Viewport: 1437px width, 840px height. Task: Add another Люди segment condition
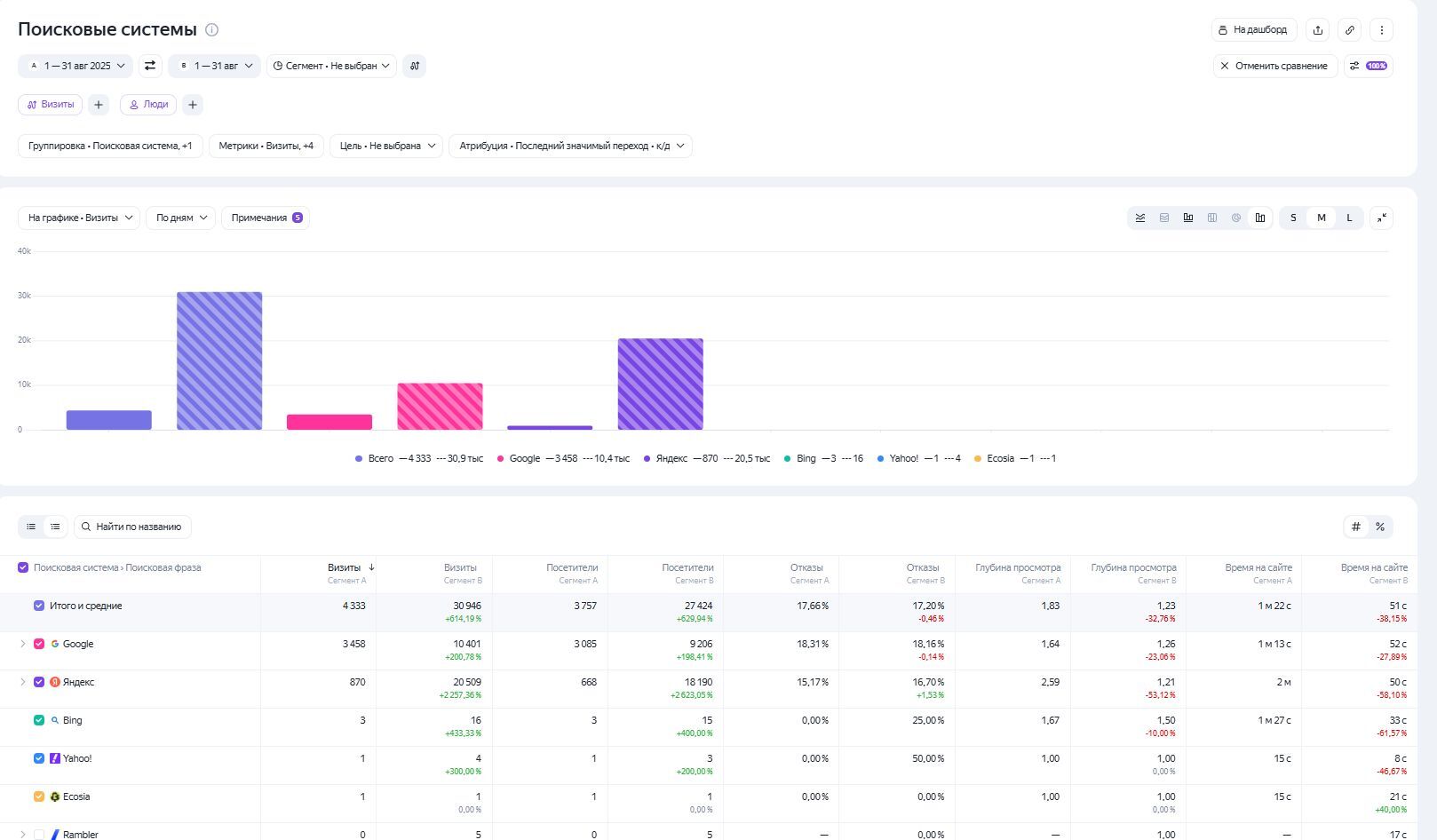193,105
